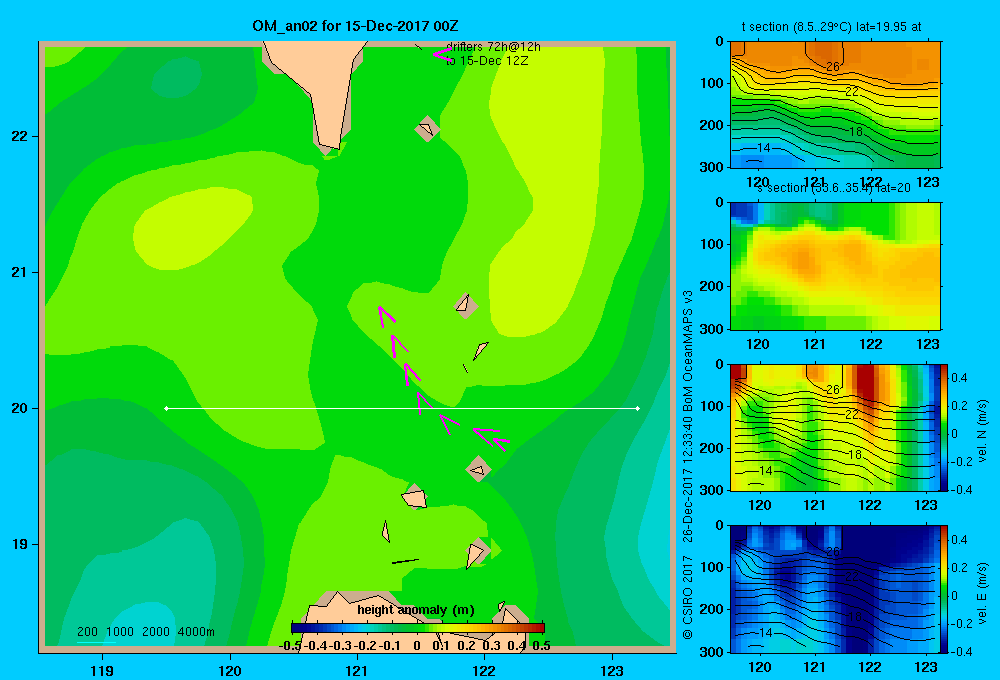Click the '-0.4' tick on vel. E colorbar
This screenshot has width=1000, height=680.
click(x=961, y=651)
